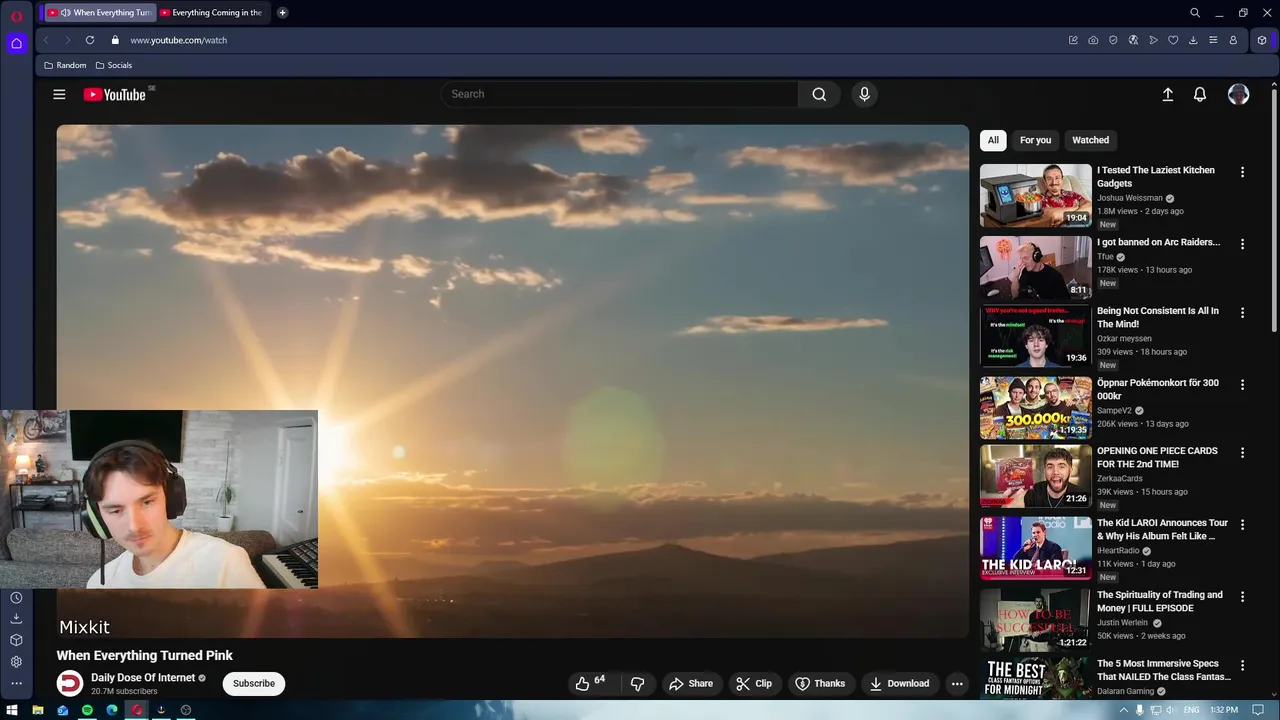Open Opera sidebar history clock
The height and width of the screenshot is (720, 1280).
point(16,598)
